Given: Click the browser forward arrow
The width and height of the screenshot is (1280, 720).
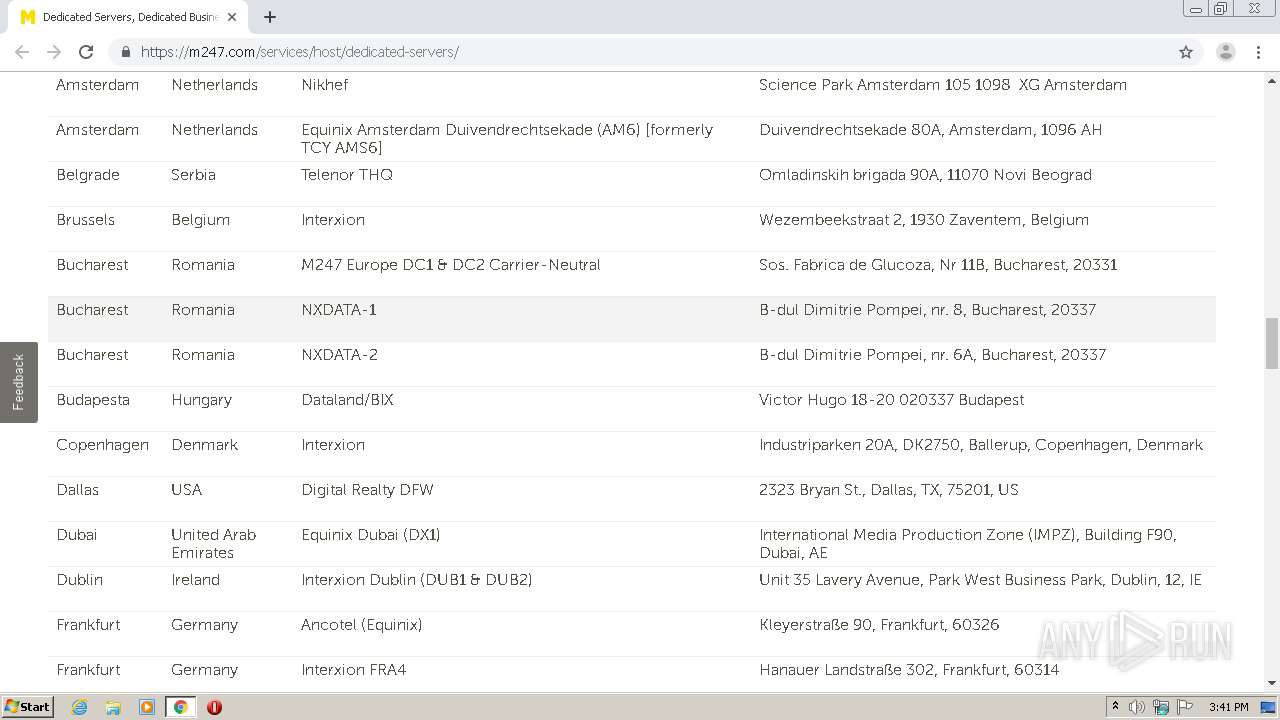Looking at the screenshot, I should 54,52.
